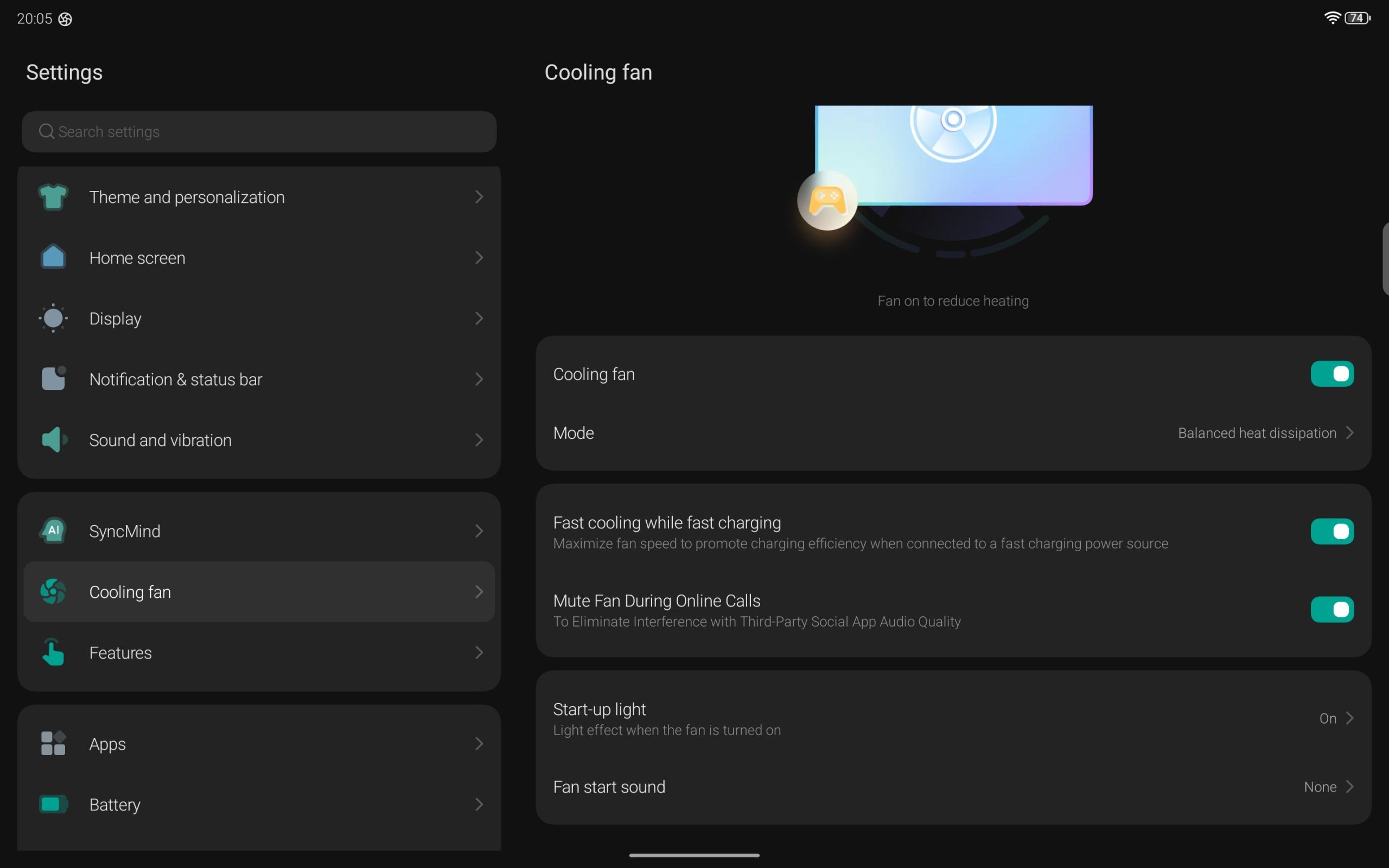This screenshot has height=868, width=1389.
Task: Open Sound and vibration settings
Action: click(x=259, y=440)
